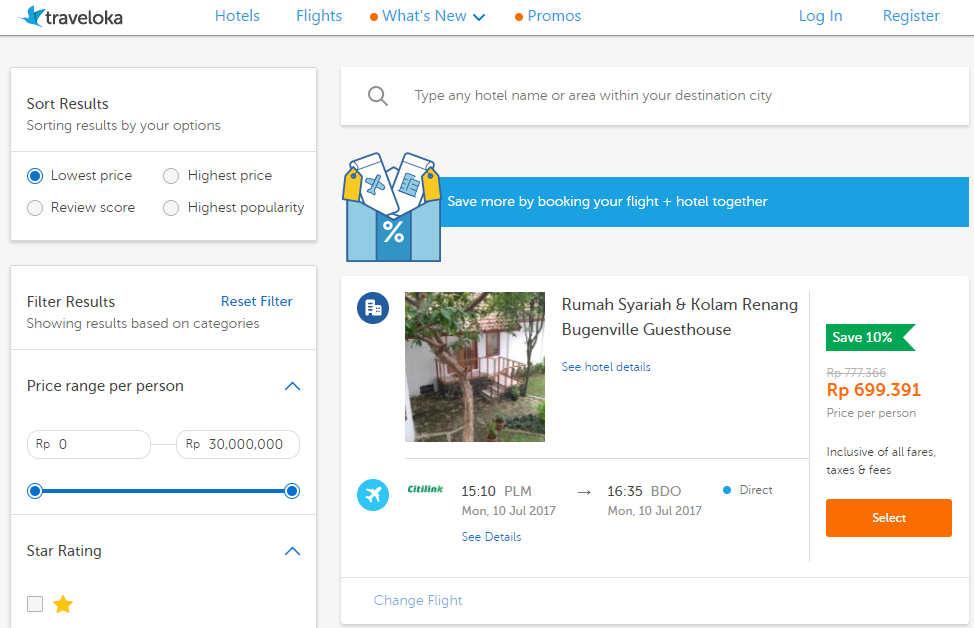The width and height of the screenshot is (974, 628).
Task: Click the flight and hotel discount bag icon
Action: pyautogui.click(x=392, y=208)
